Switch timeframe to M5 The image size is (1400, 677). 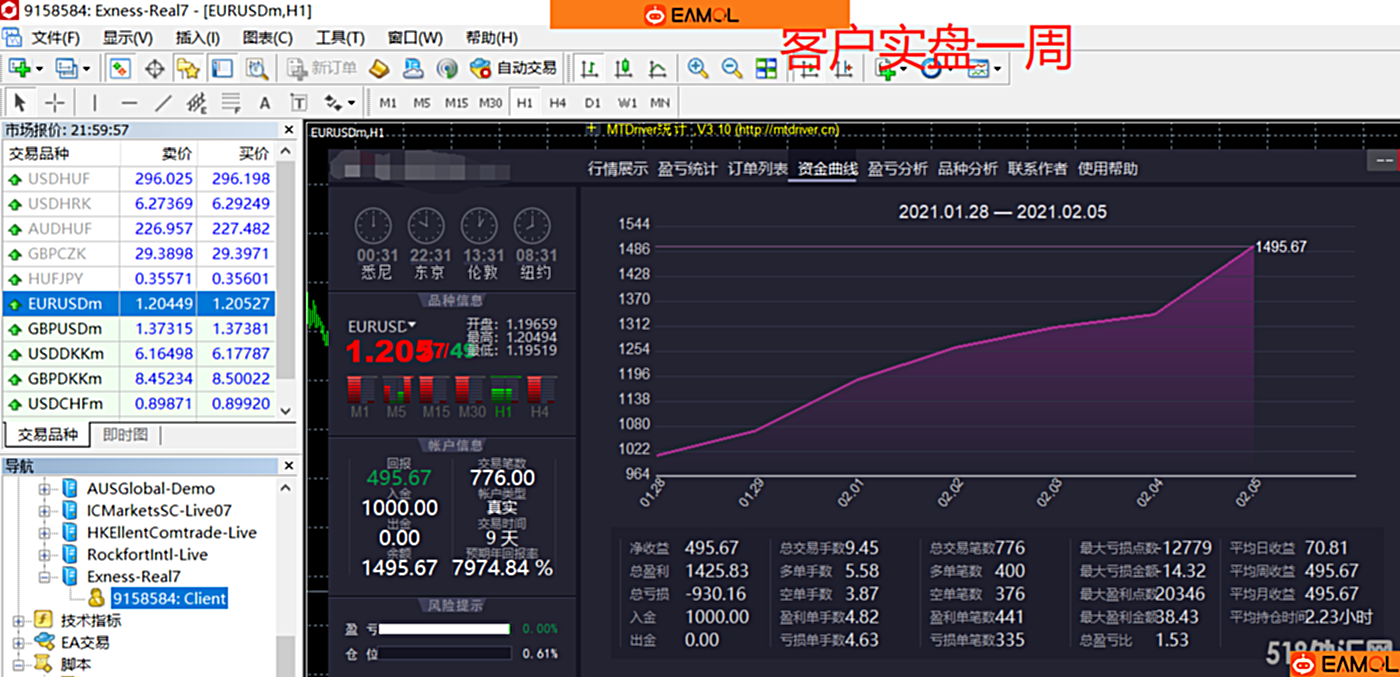pos(422,102)
